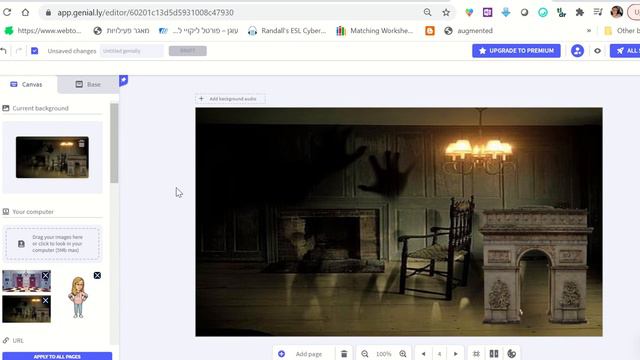
Task: Preview the genially with the eye icon
Action: point(598,51)
